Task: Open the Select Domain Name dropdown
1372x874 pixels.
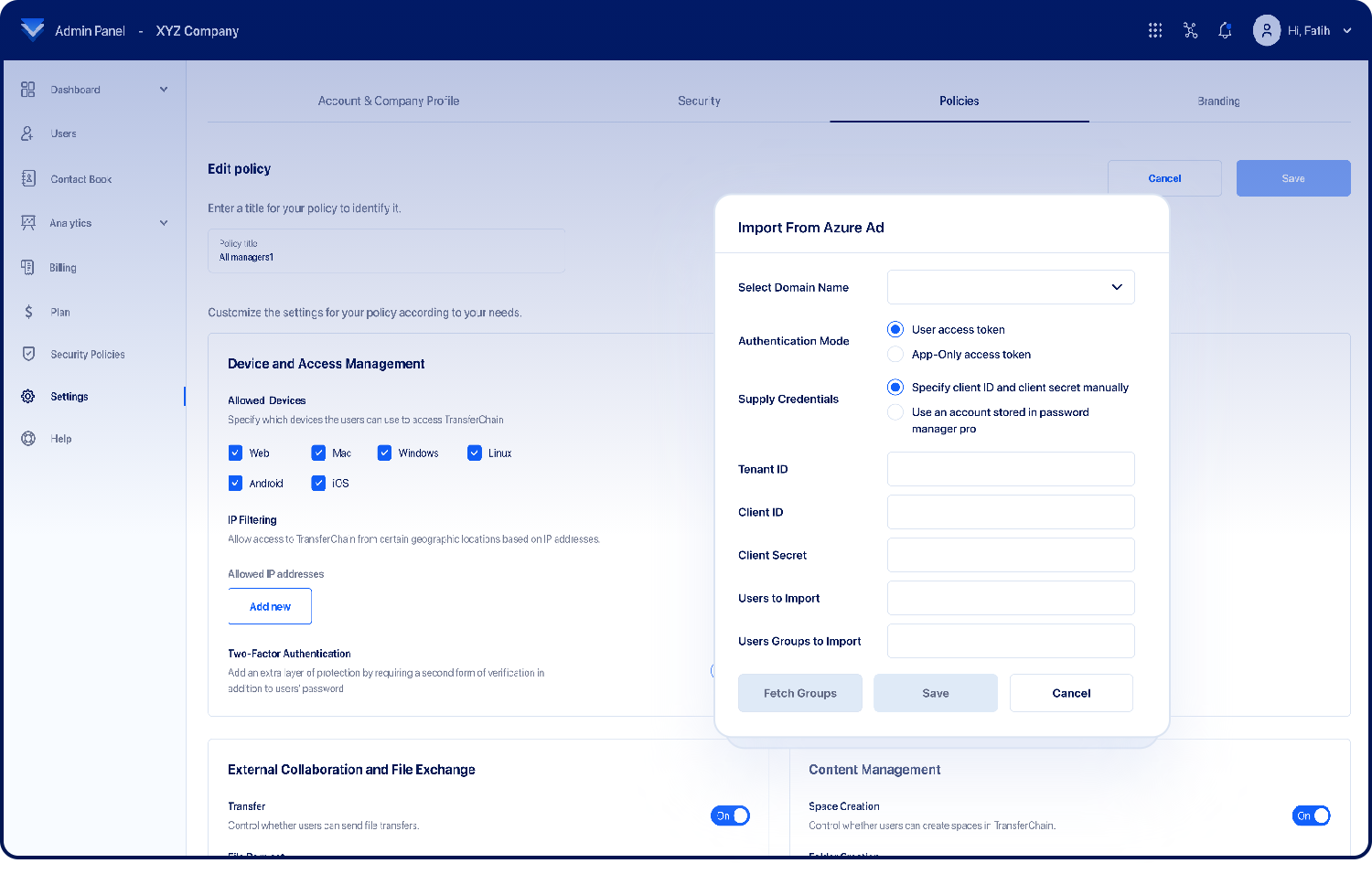Action: (1011, 287)
